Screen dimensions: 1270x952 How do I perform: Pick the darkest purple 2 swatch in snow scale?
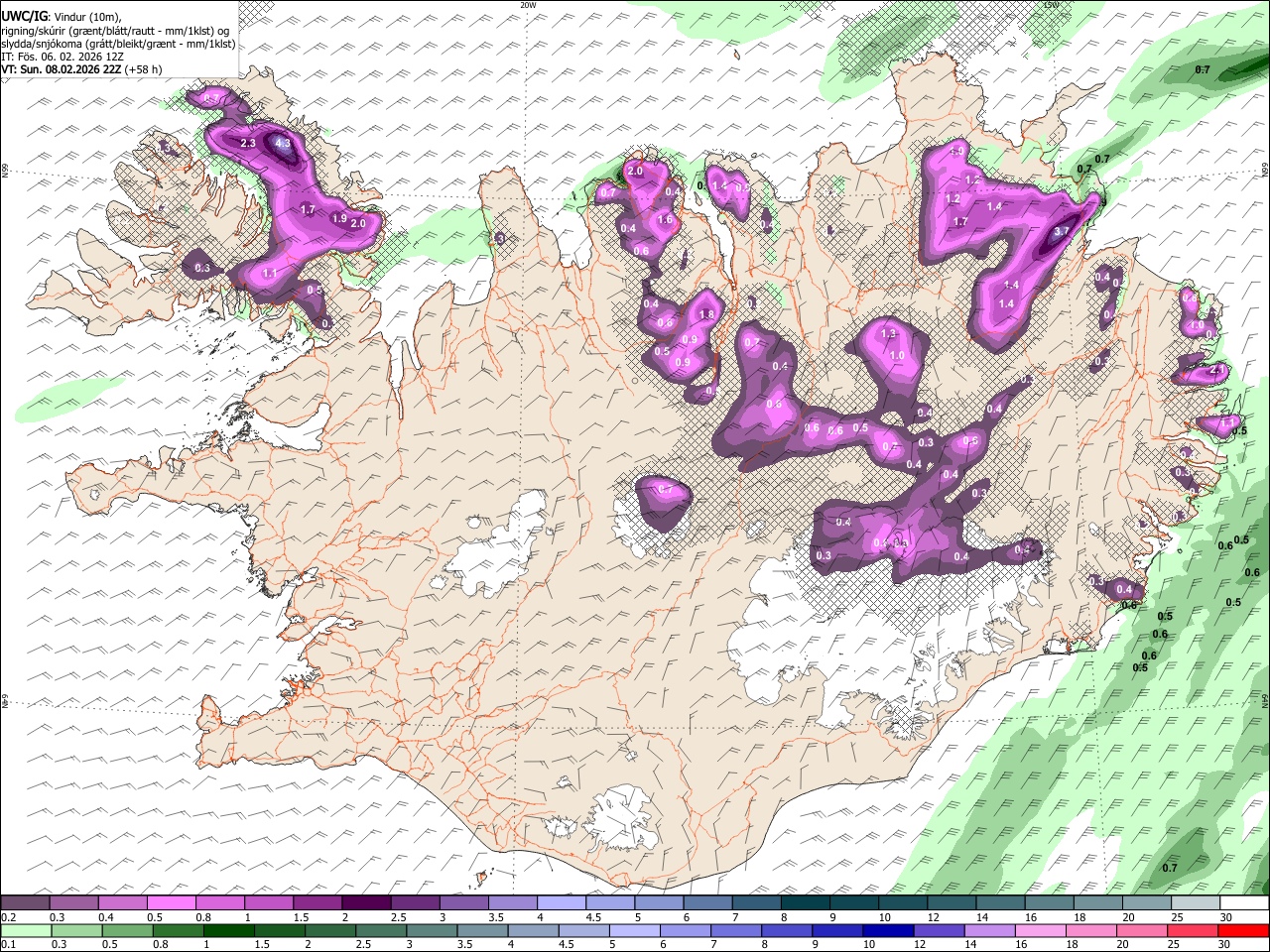[x=366, y=903]
